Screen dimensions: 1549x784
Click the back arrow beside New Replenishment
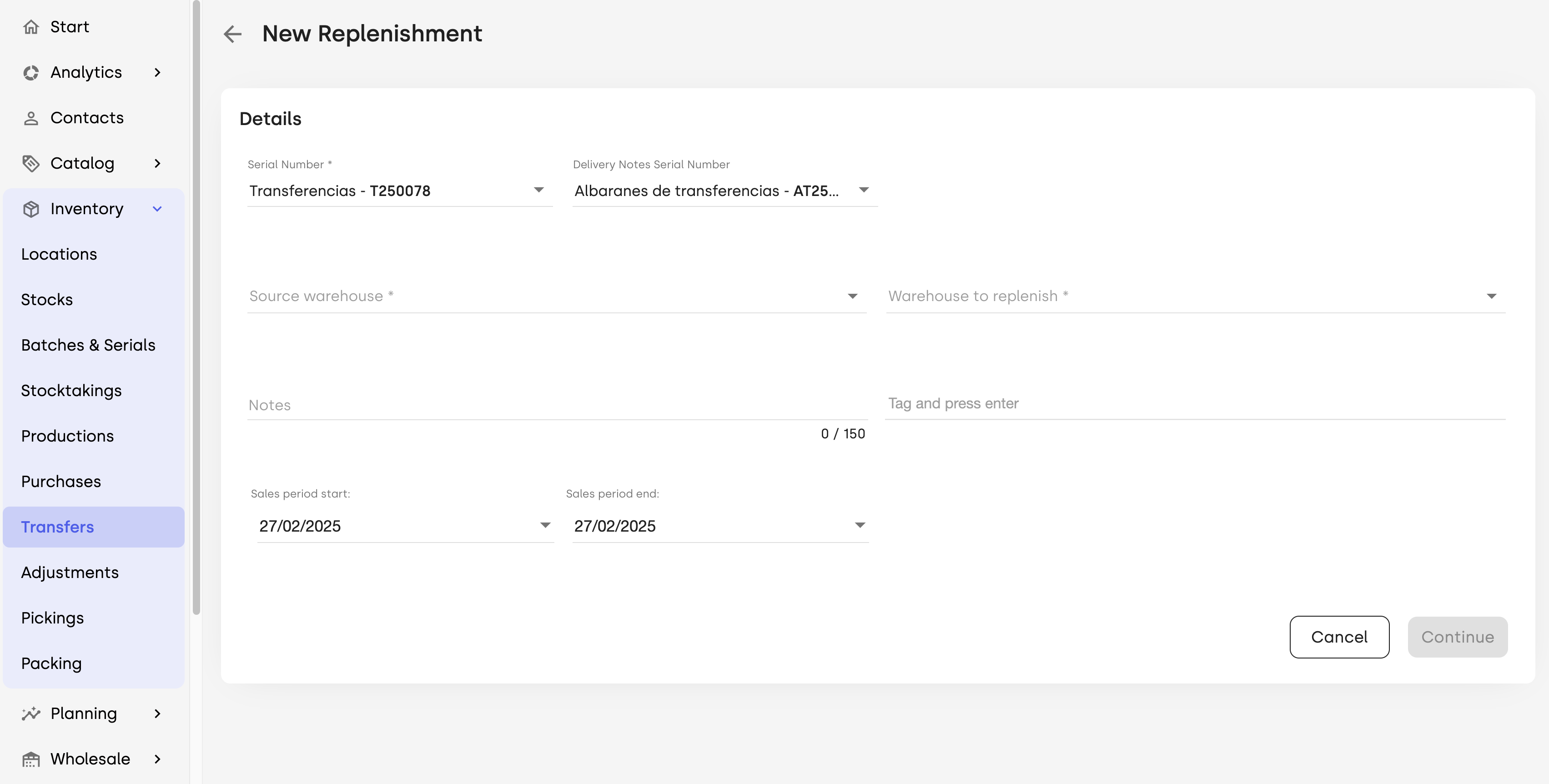[232, 34]
